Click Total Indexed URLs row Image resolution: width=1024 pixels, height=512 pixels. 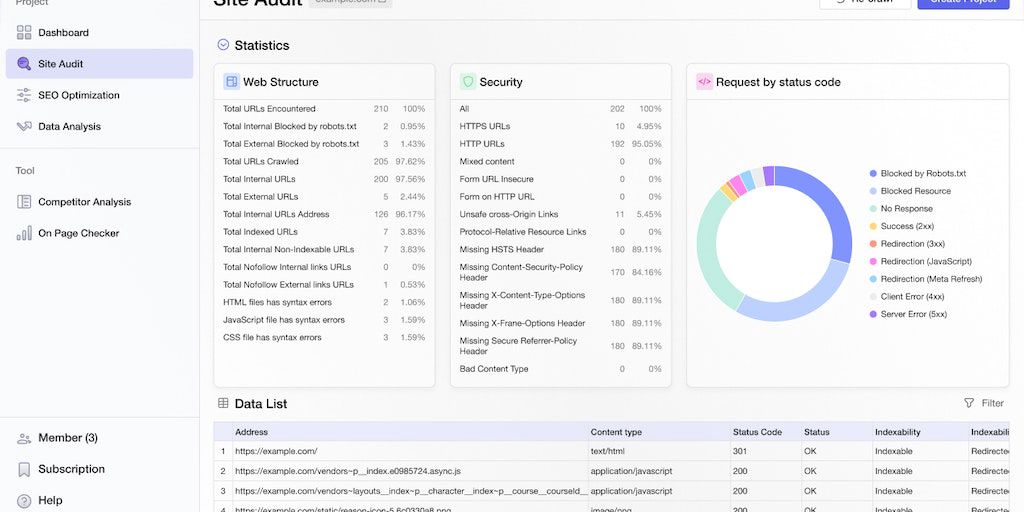coord(324,232)
